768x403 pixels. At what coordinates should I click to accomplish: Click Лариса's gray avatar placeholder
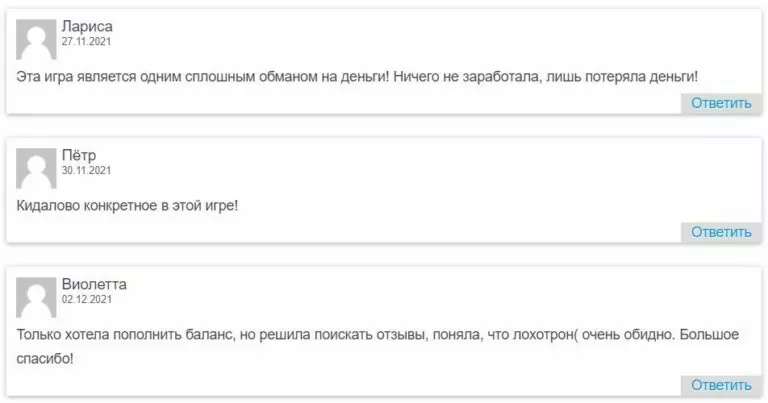(37, 39)
